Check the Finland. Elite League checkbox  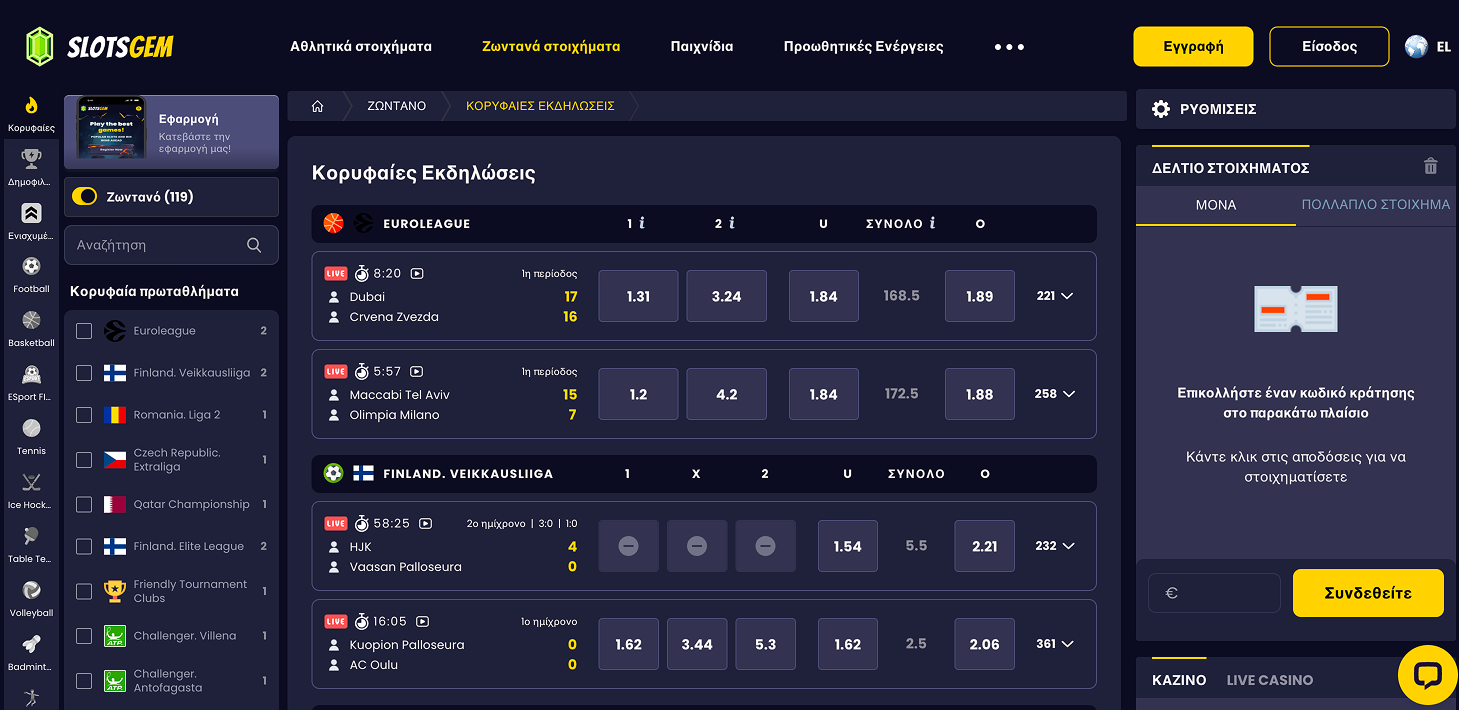coord(84,546)
